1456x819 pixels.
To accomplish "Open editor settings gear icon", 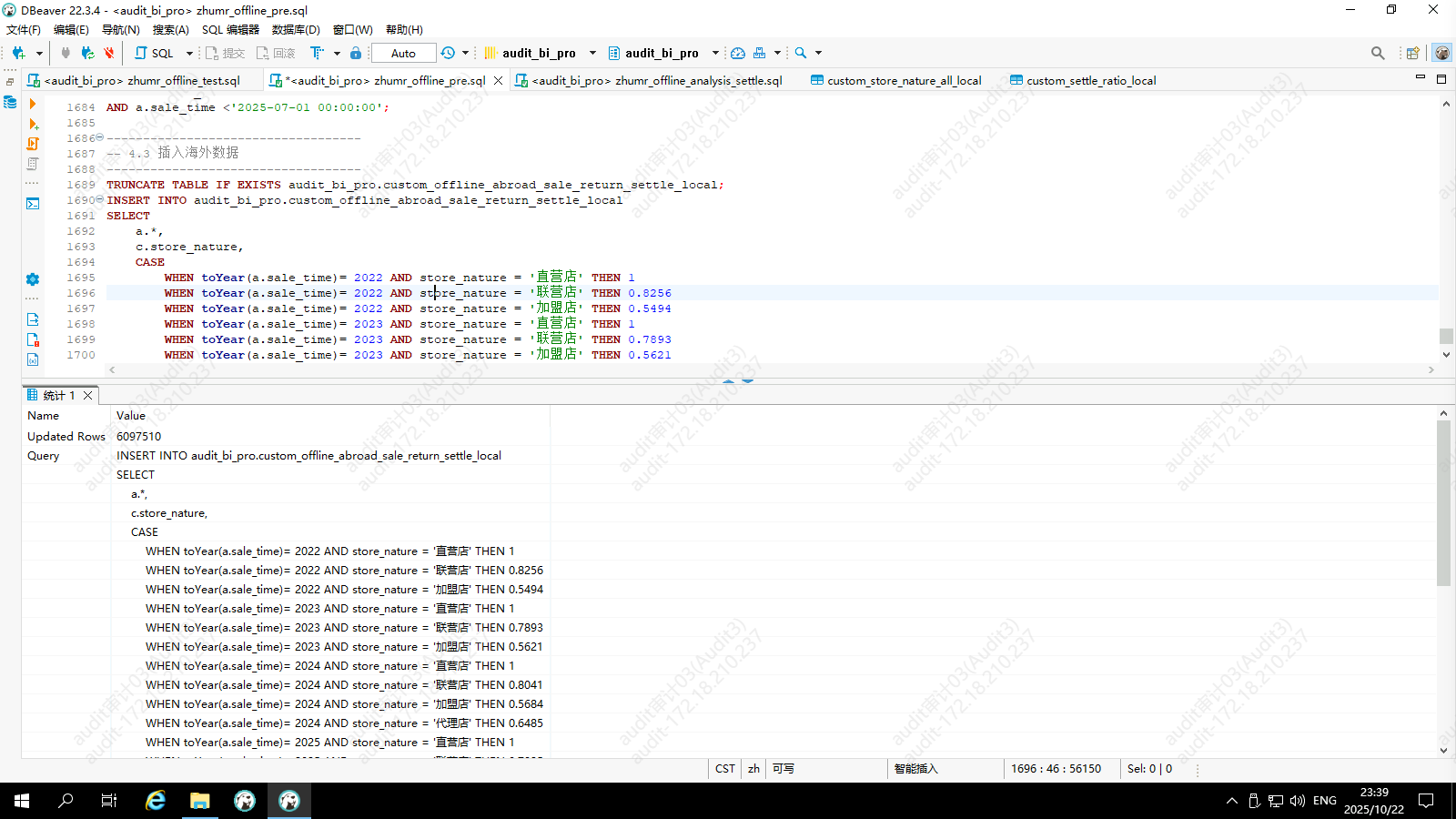I will point(33,279).
